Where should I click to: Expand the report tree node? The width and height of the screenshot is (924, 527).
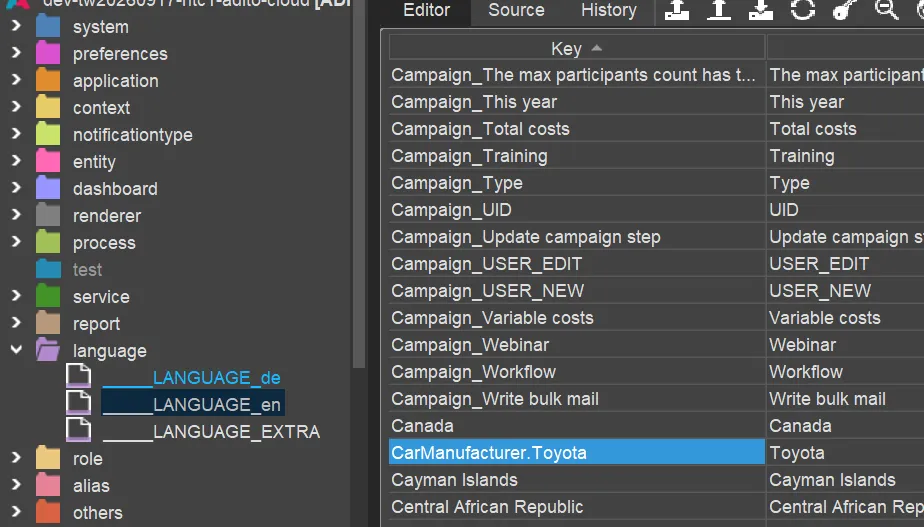tap(16, 323)
